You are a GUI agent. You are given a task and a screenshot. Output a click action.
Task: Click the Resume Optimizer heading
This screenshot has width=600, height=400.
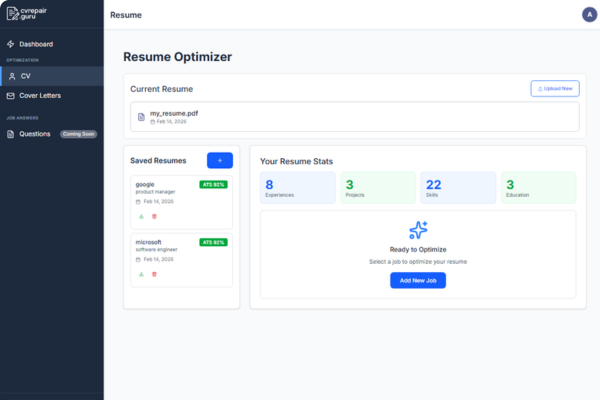tap(178, 57)
